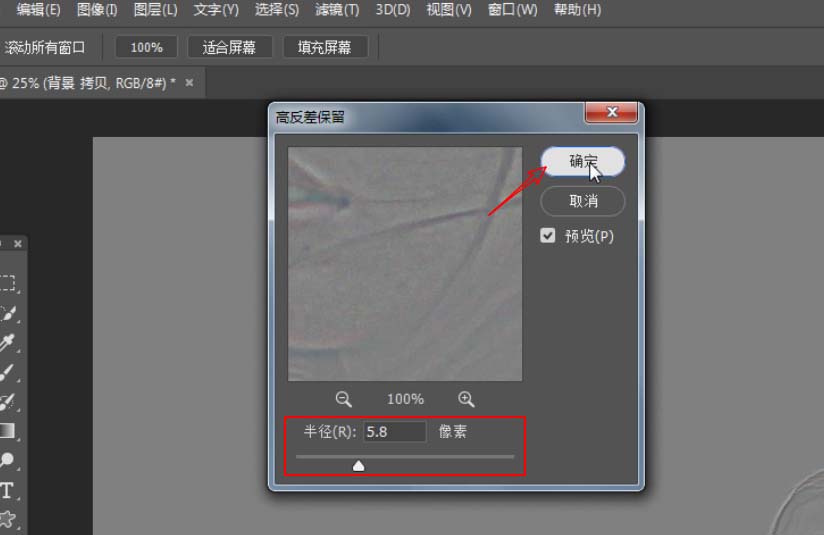Close the 高反差保留 dialog window

pos(611,112)
